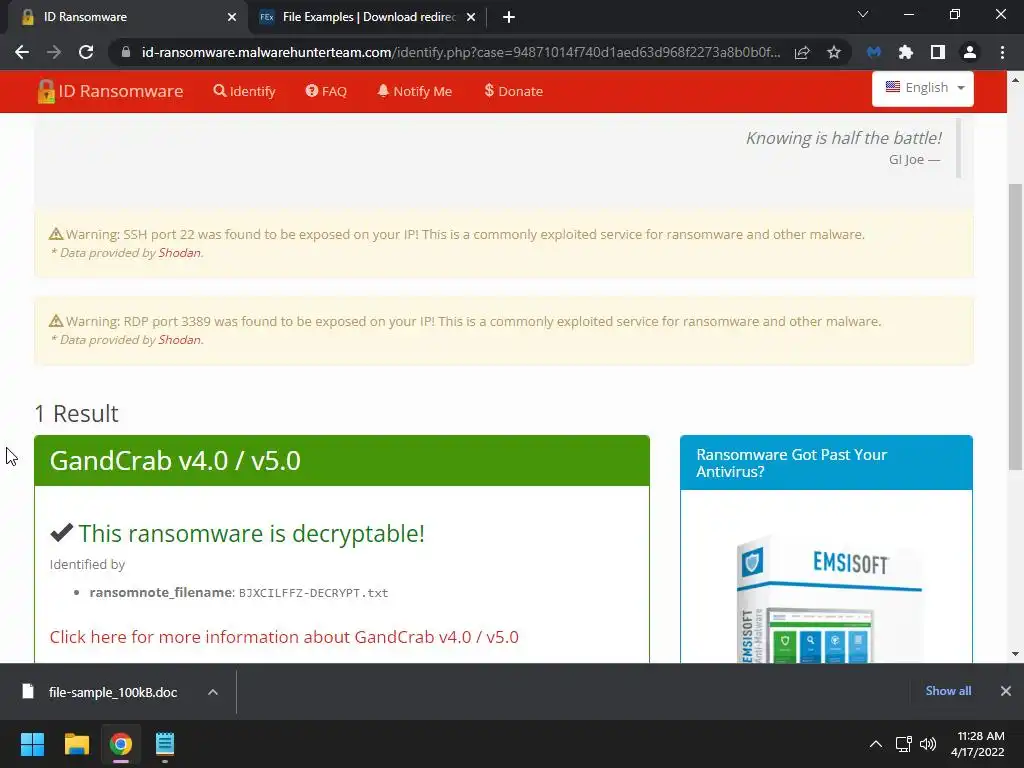The image size is (1024, 768).
Task: Open the volume tray icon
Action: (x=928, y=744)
